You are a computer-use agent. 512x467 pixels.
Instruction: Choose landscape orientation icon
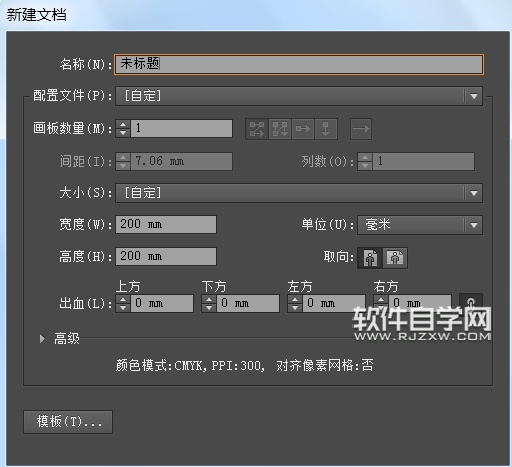pyautogui.click(x=395, y=258)
